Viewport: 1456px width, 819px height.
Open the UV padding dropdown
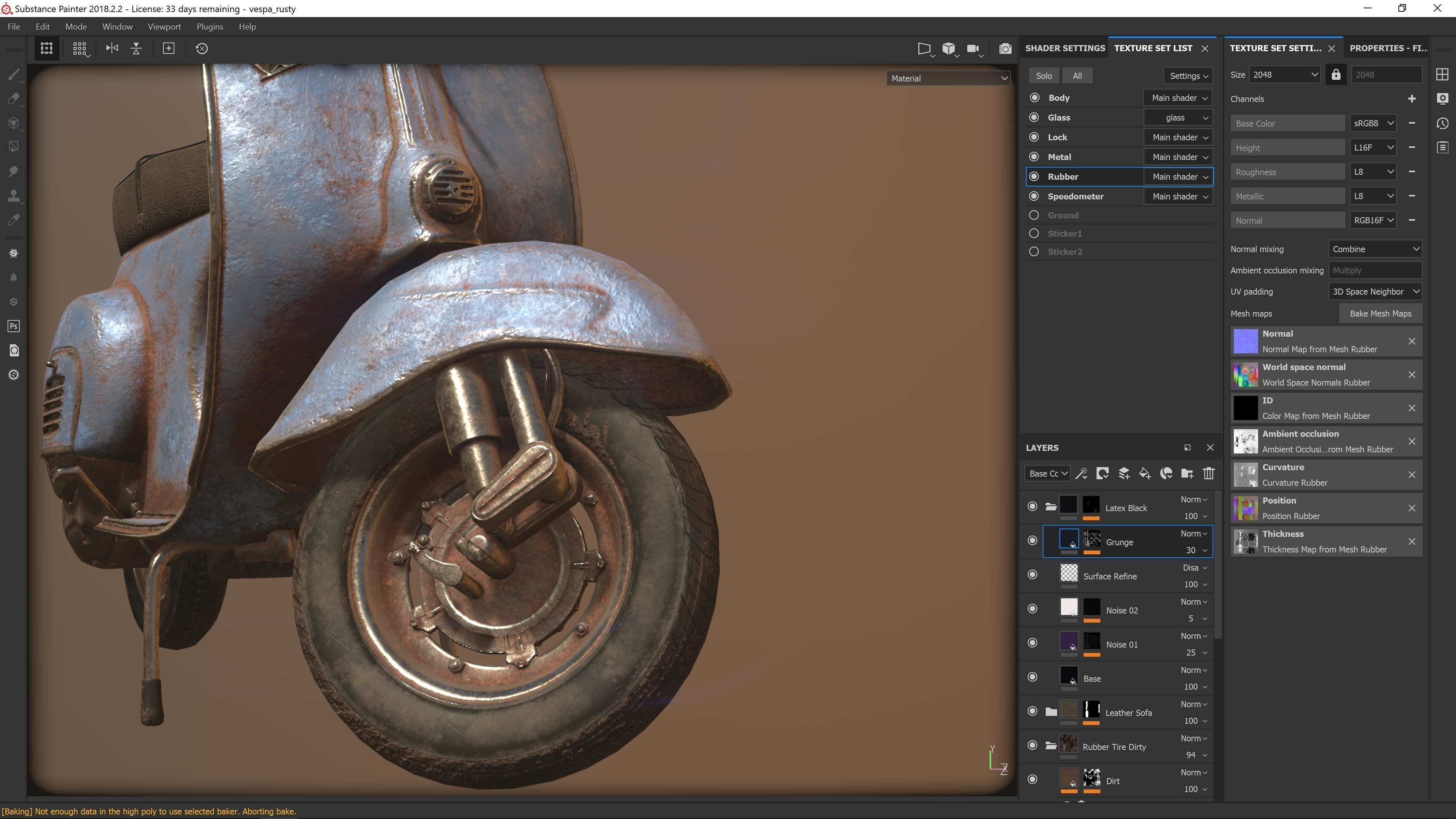[1374, 292]
